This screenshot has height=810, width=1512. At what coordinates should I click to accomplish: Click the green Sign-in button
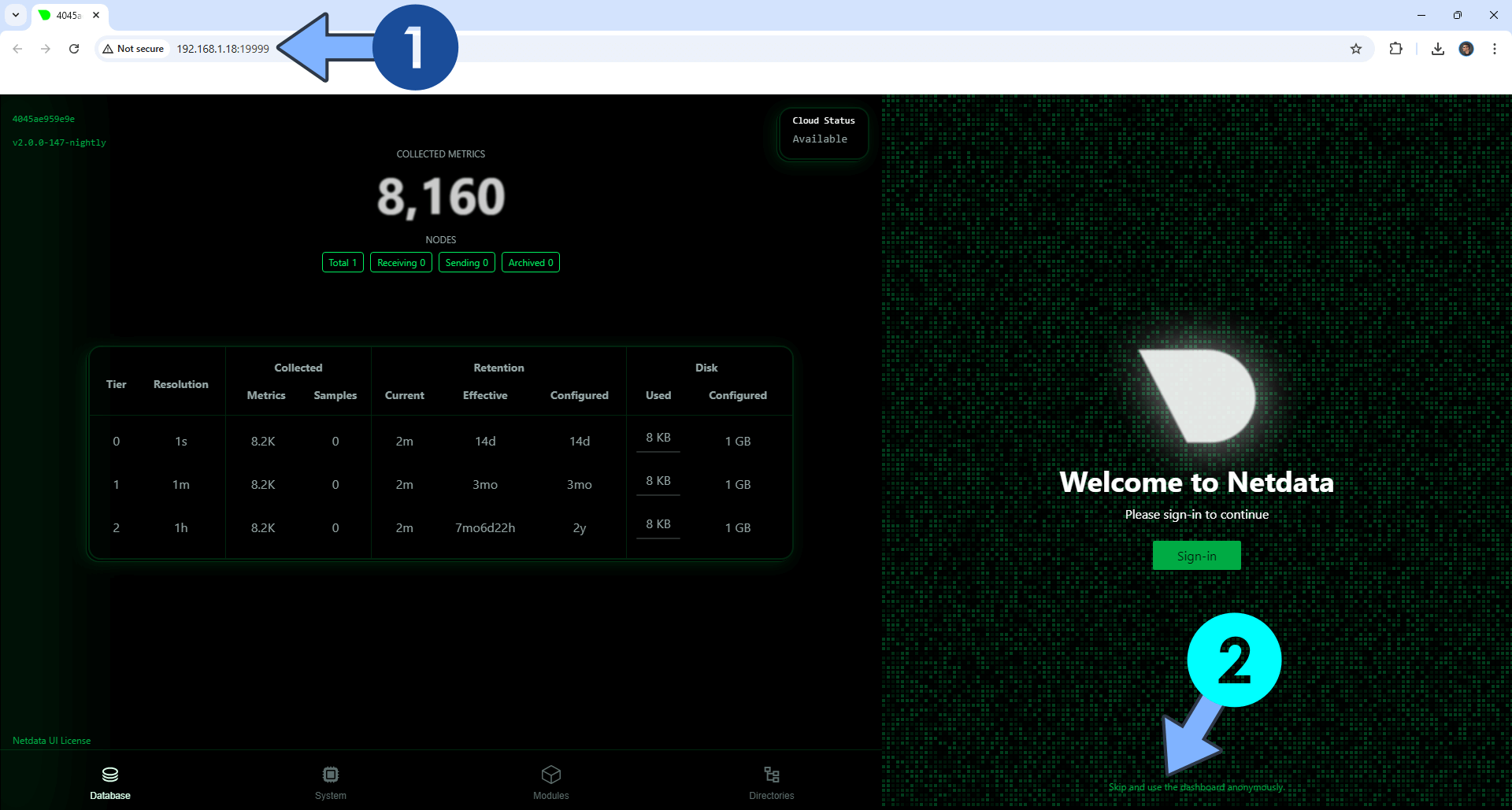tap(1196, 556)
